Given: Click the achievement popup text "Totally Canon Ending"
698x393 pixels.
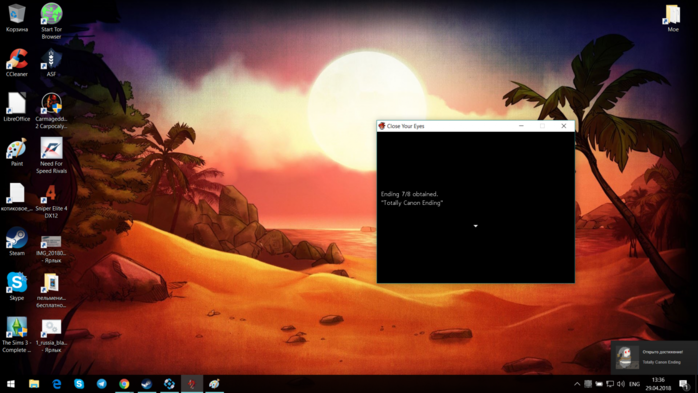Looking at the screenshot, I should (x=661, y=362).
